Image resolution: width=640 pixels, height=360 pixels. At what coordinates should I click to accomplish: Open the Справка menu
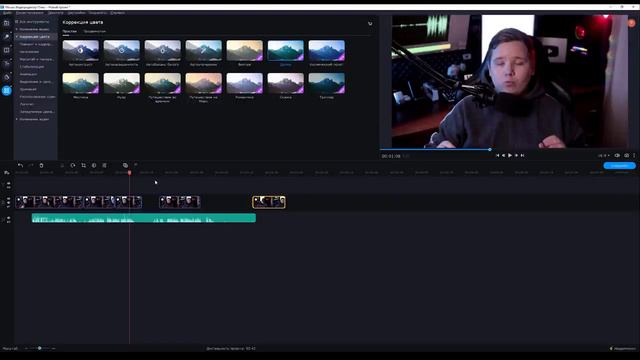(x=118, y=13)
